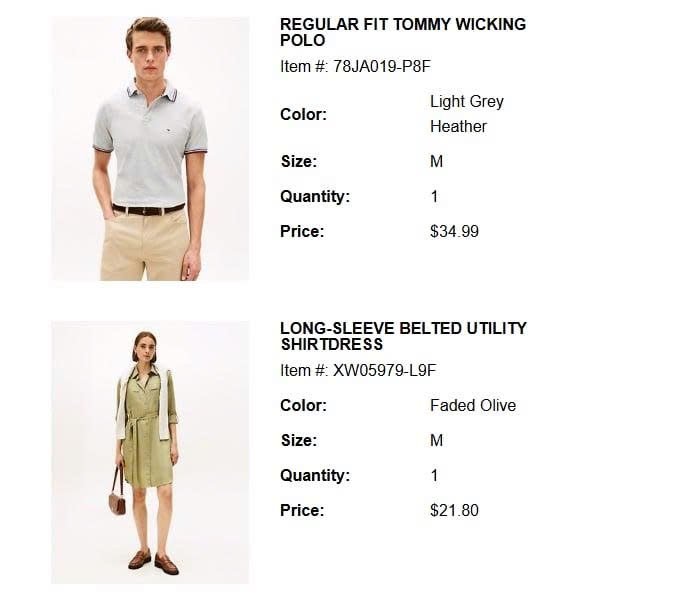Image resolution: width=686 pixels, height=600 pixels.
Task: Click the shirtdress Price label
Action: click(x=302, y=510)
